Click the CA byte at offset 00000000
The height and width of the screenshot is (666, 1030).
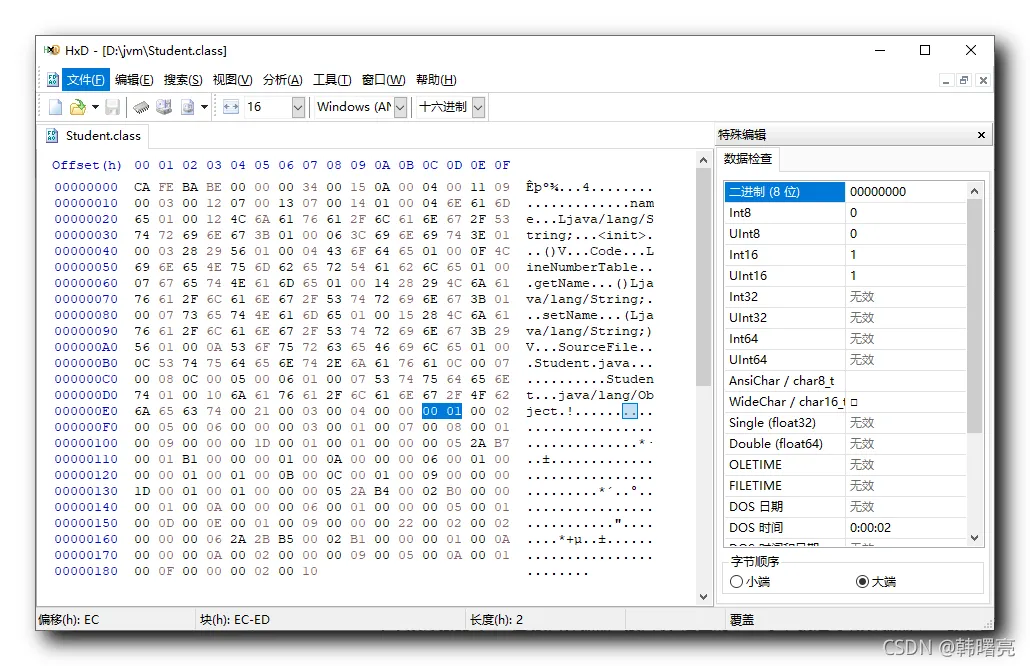[142, 187]
